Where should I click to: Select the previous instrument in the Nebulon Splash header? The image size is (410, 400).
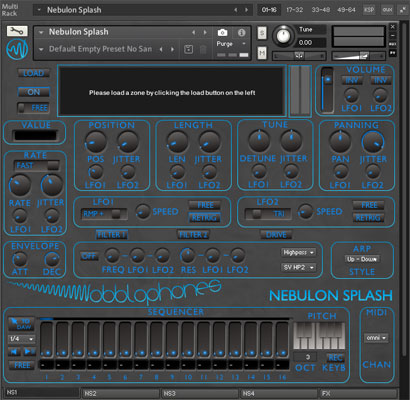tap(194, 32)
